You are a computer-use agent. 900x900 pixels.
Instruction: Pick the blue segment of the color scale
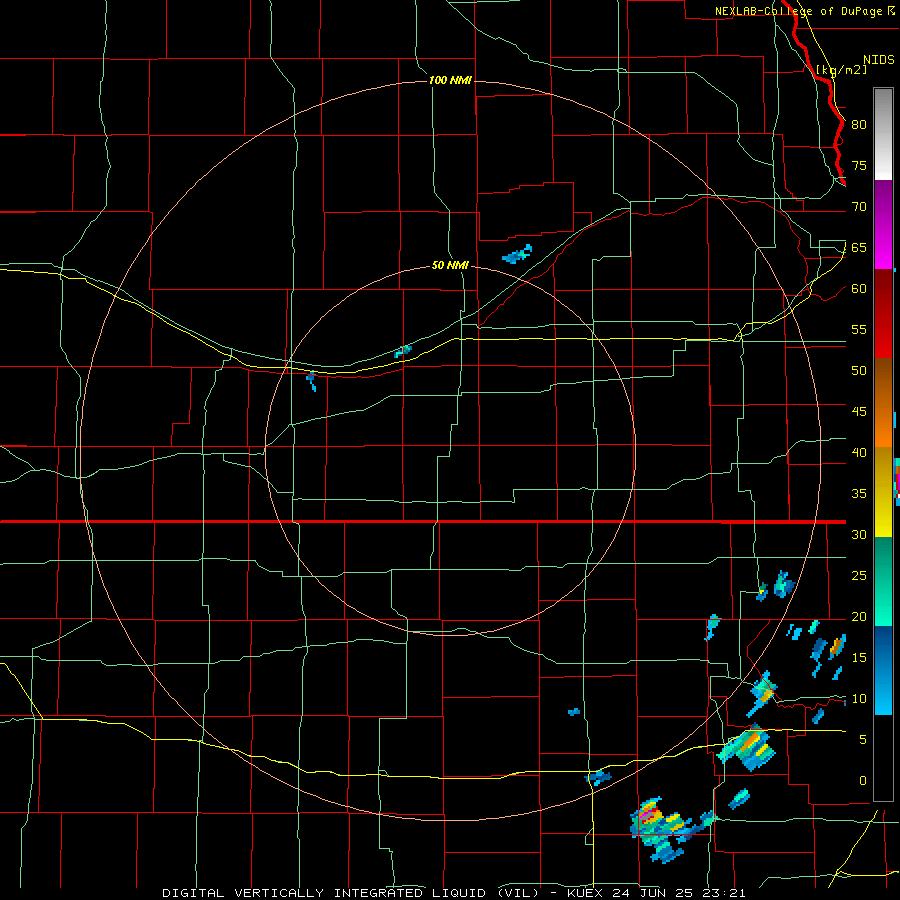coord(883,670)
